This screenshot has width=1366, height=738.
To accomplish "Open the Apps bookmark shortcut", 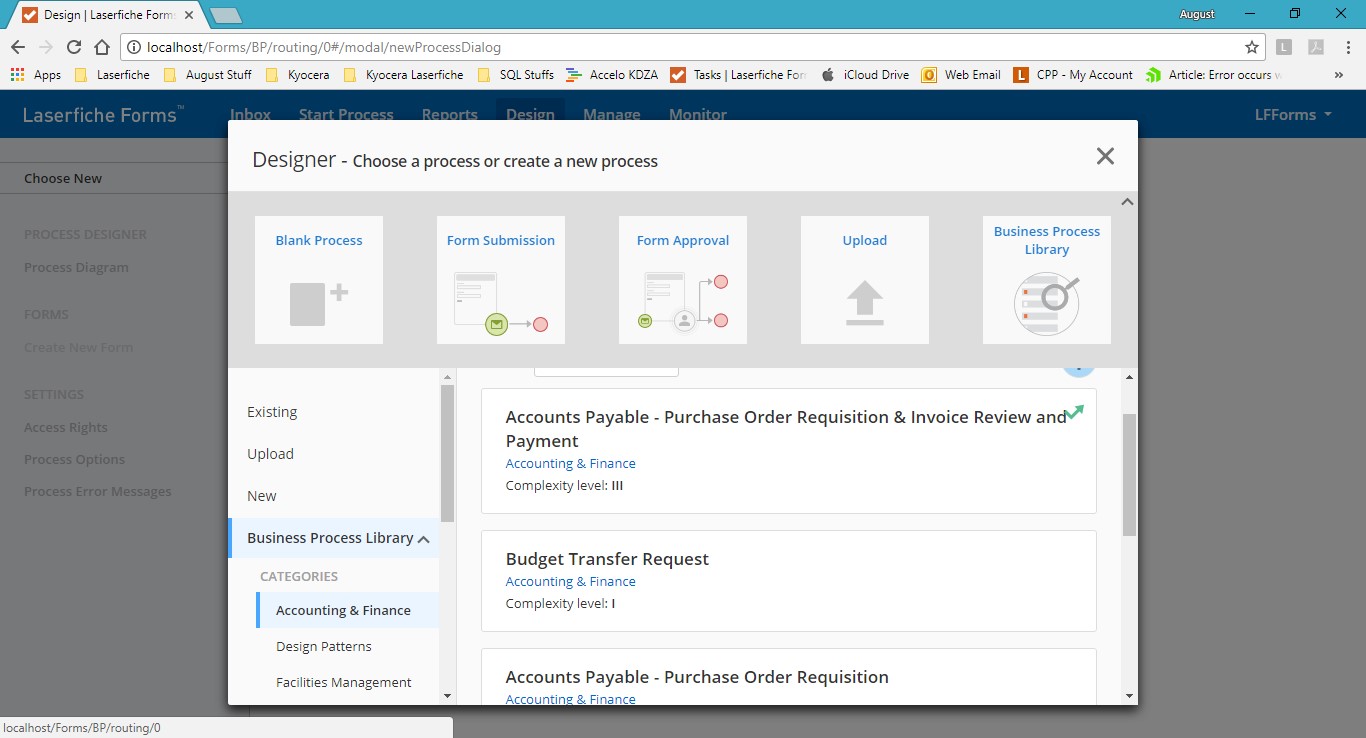I will (x=36, y=75).
